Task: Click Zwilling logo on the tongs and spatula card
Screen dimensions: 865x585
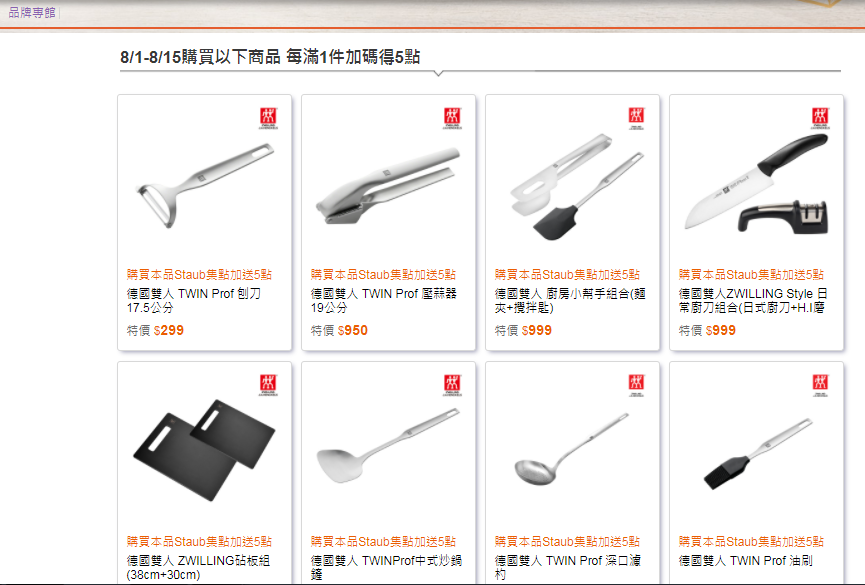Action: pyautogui.click(x=637, y=118)
